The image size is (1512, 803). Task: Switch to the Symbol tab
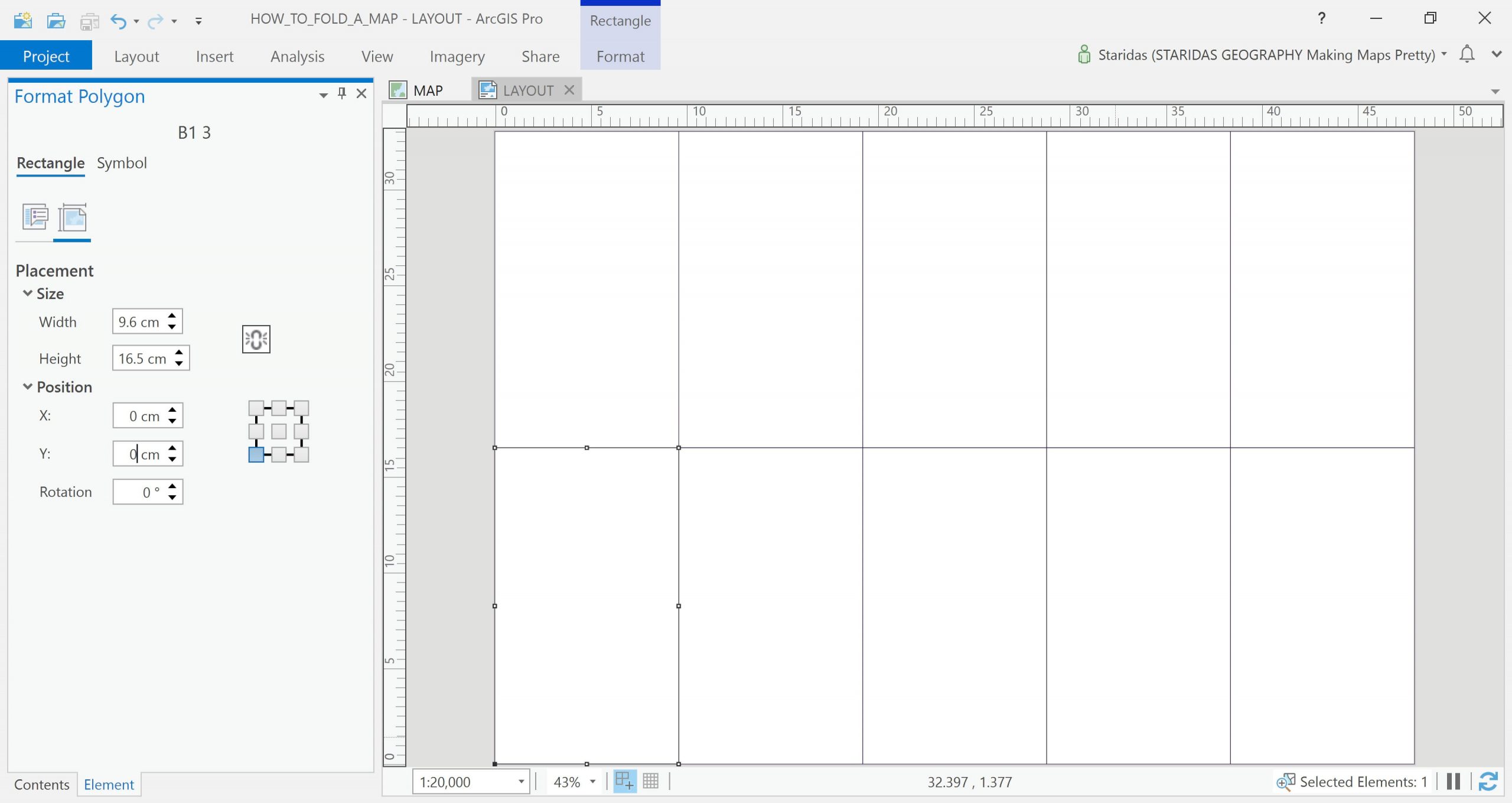tap(122, 163)
